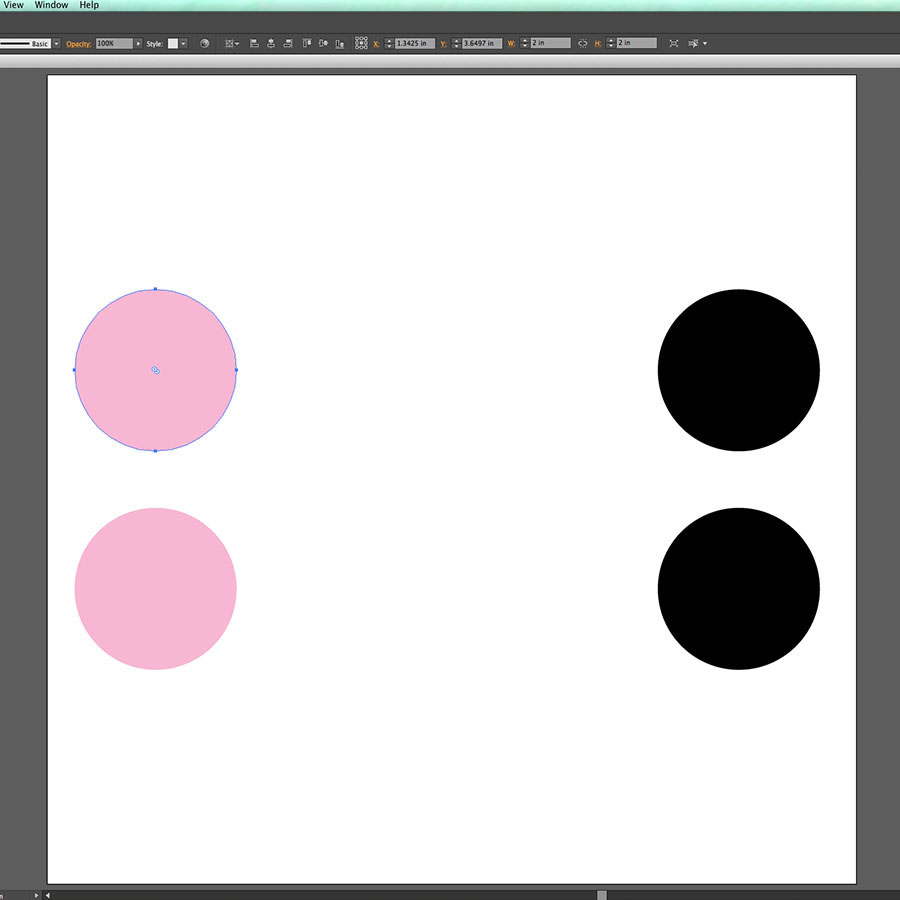Click the height field showing 2 in

[x=637, y=43]
